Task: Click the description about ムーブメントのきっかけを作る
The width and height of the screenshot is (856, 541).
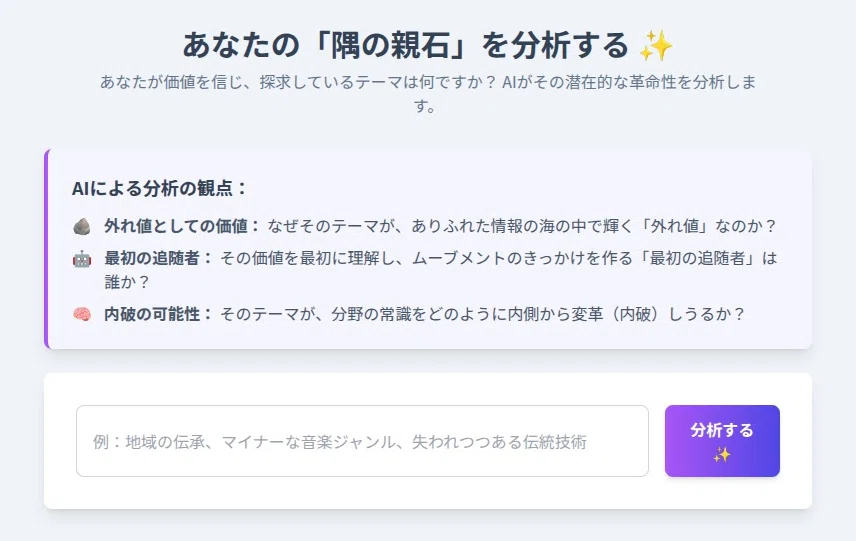Action: point(498,258)
